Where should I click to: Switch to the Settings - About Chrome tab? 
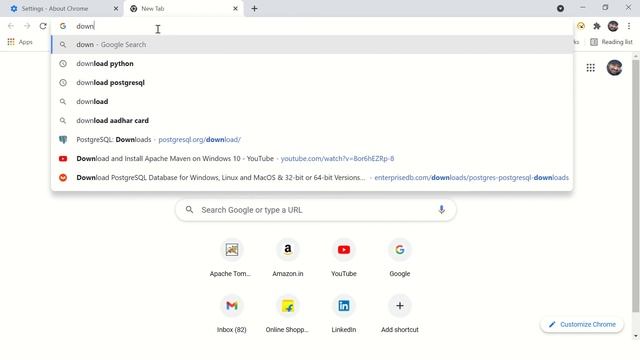[61, 9]
